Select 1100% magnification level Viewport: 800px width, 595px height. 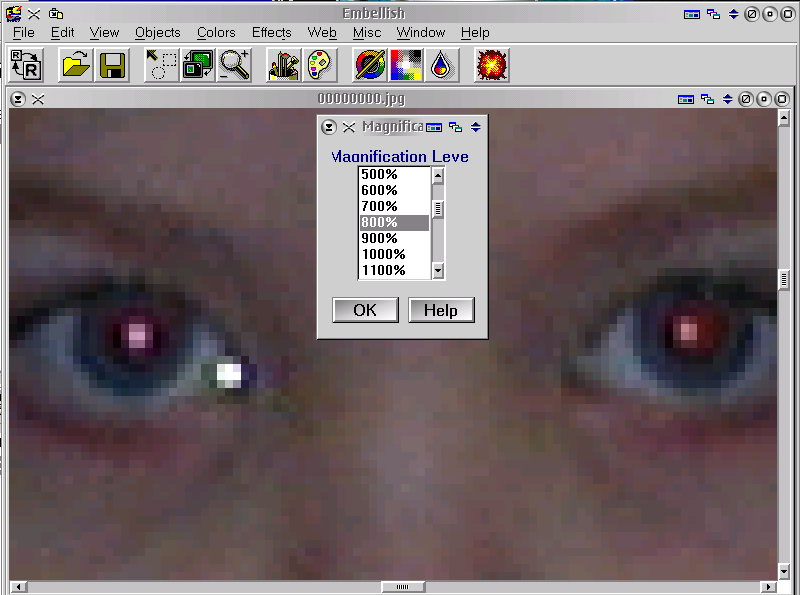(394, 270)
